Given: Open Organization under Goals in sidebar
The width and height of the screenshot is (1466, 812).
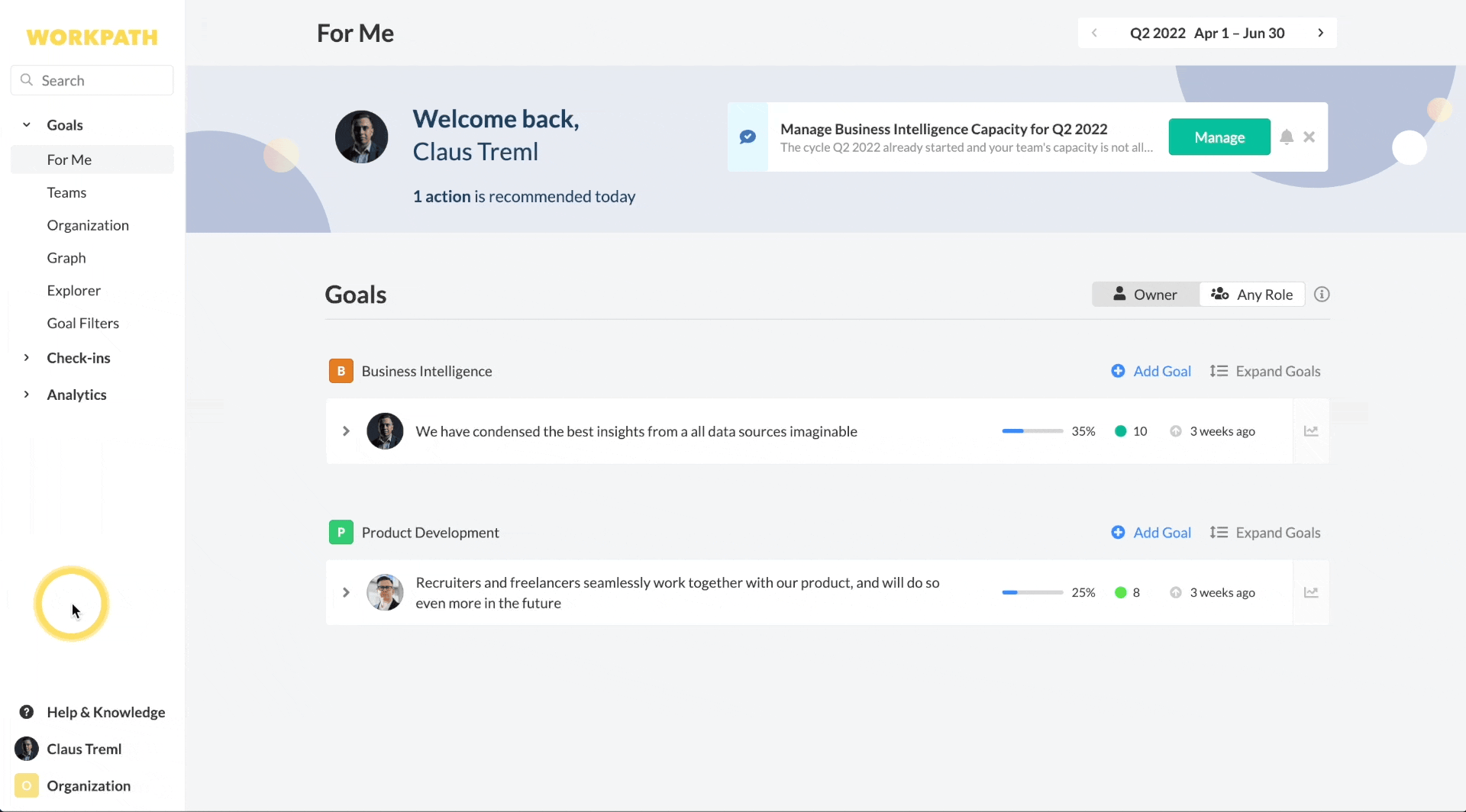Looking at the screenshot, I should [88, 225].
